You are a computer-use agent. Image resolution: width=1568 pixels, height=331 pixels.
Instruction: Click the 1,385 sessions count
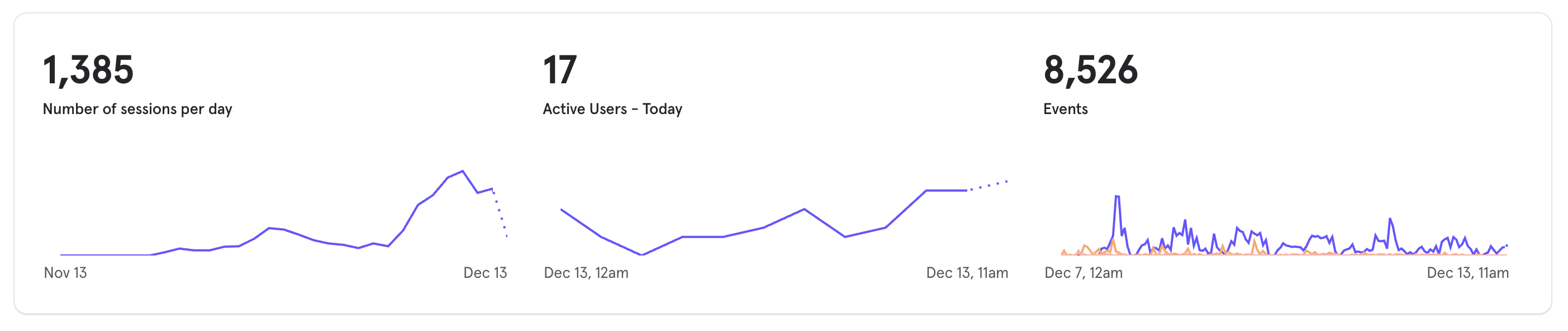(x=88, y=69)
